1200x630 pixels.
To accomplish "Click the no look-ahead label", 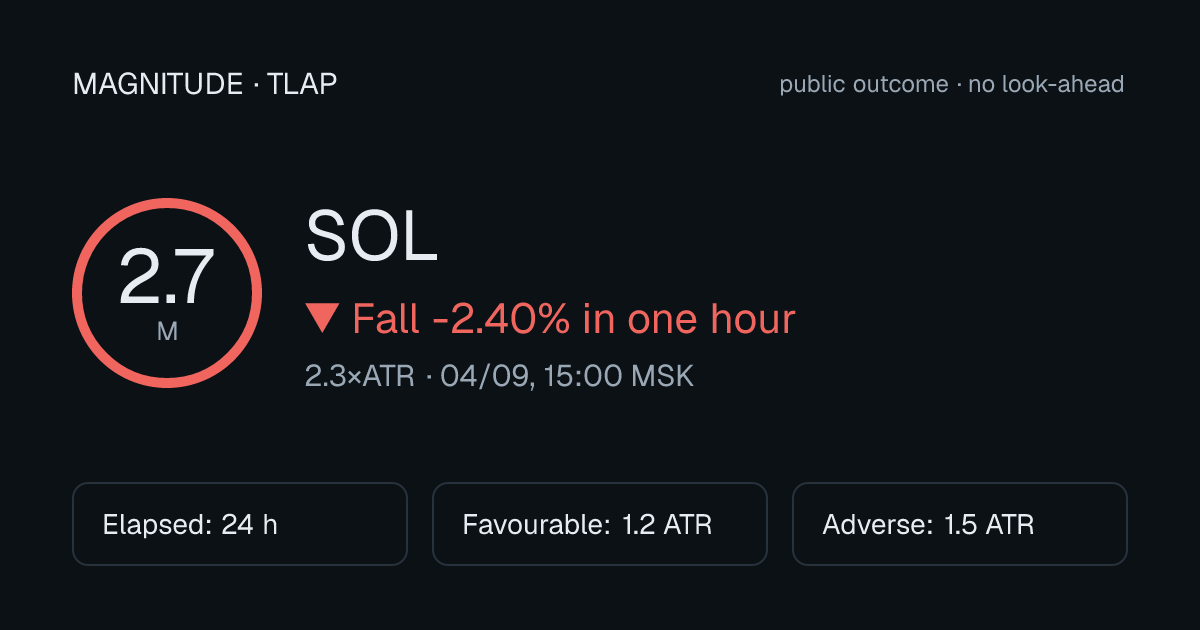I will click(x=1046, y=84).
